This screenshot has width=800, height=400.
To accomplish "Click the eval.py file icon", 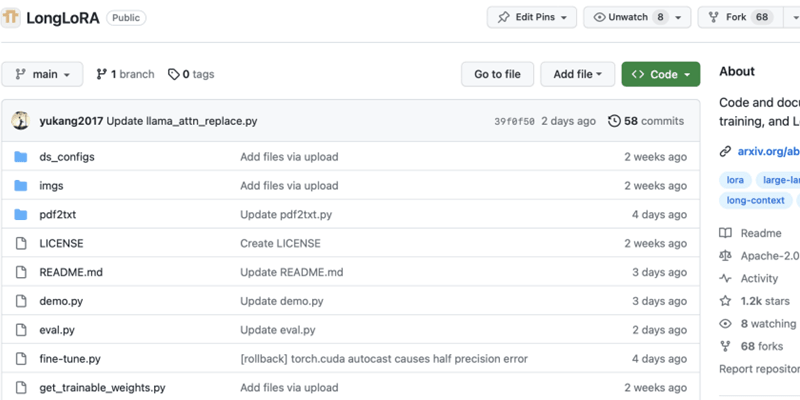I will coord(20,330).
